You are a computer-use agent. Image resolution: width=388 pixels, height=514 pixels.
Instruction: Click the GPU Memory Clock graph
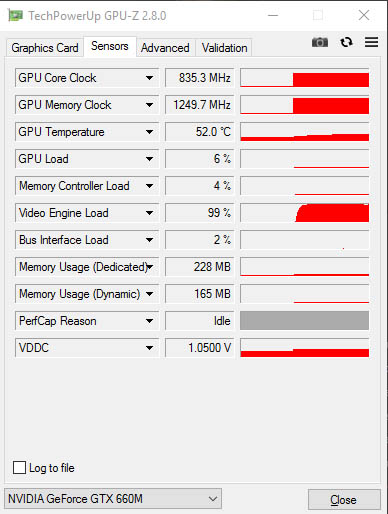304,105
